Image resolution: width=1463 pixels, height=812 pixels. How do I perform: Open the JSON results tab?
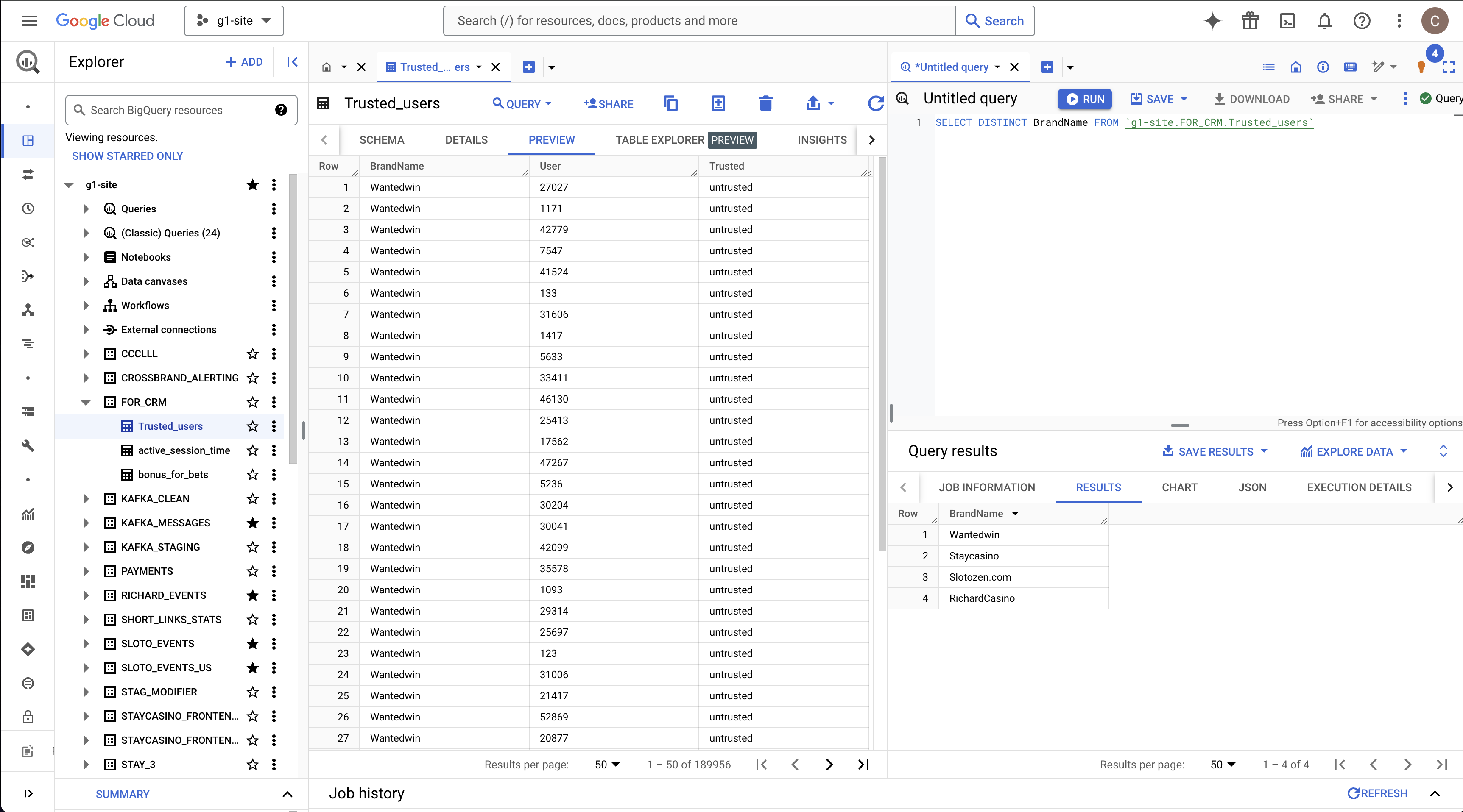pos(1252,487)
